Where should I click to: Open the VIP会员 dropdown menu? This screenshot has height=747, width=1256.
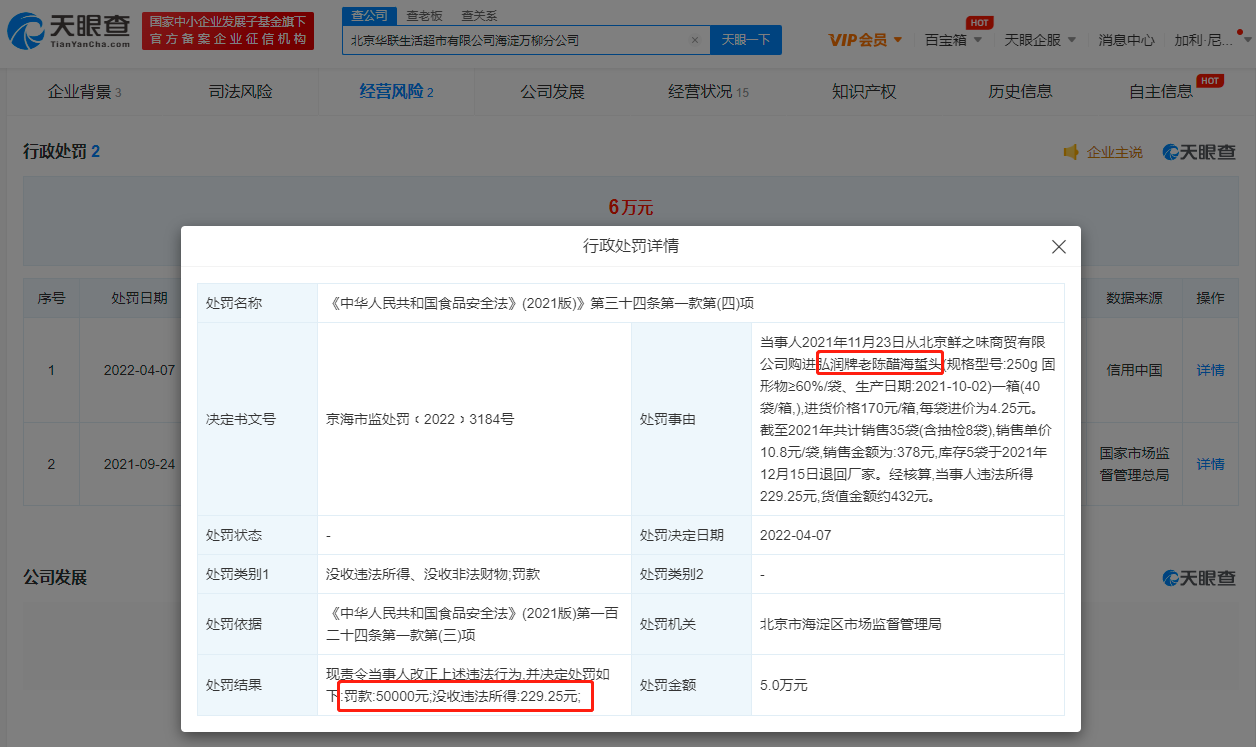point(866,40)
